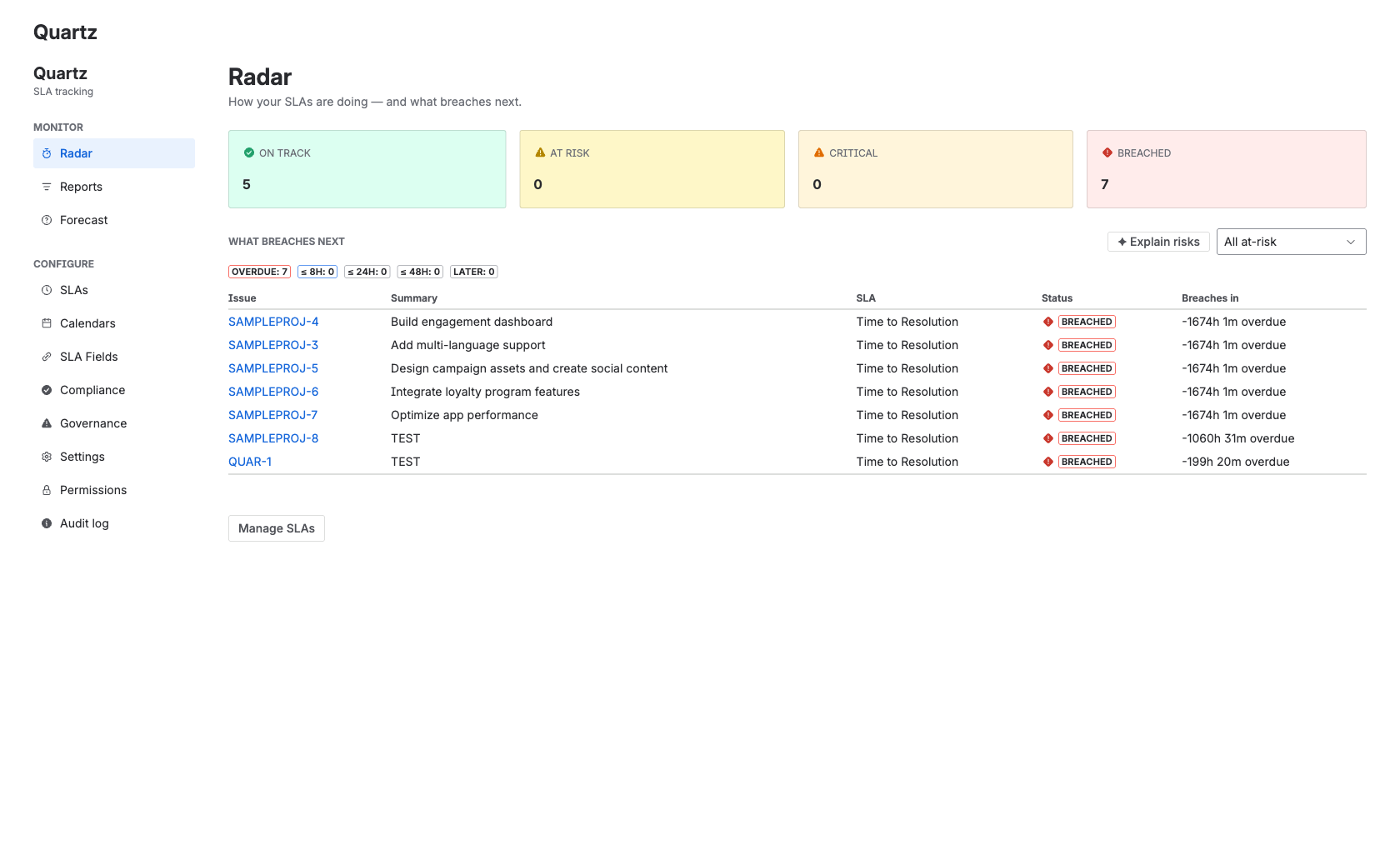Click the orange warning icon on Critical card
Viewport: 1400px width, 860px height.
pos(819,152)
